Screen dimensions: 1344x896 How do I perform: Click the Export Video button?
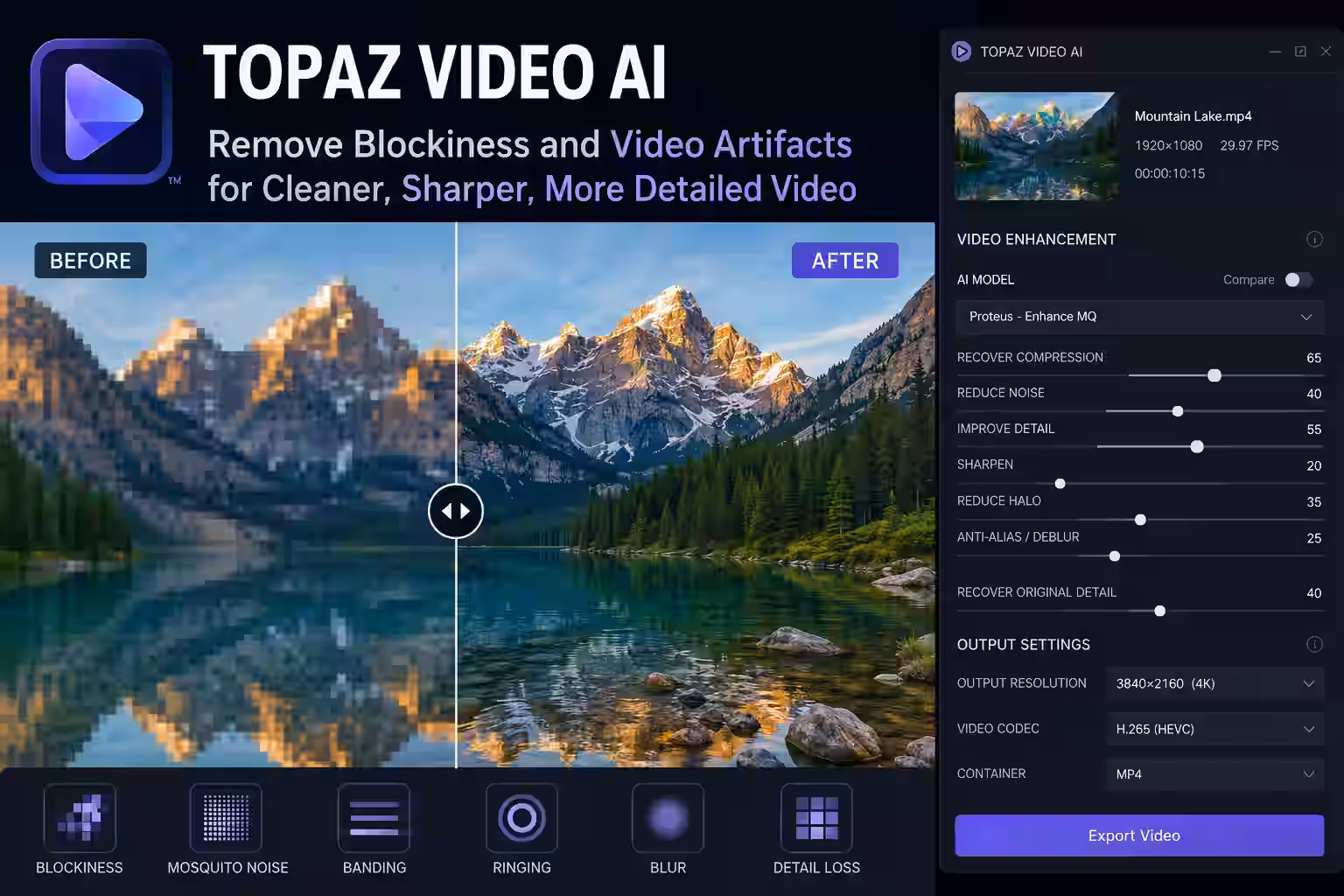[1139, 836]
